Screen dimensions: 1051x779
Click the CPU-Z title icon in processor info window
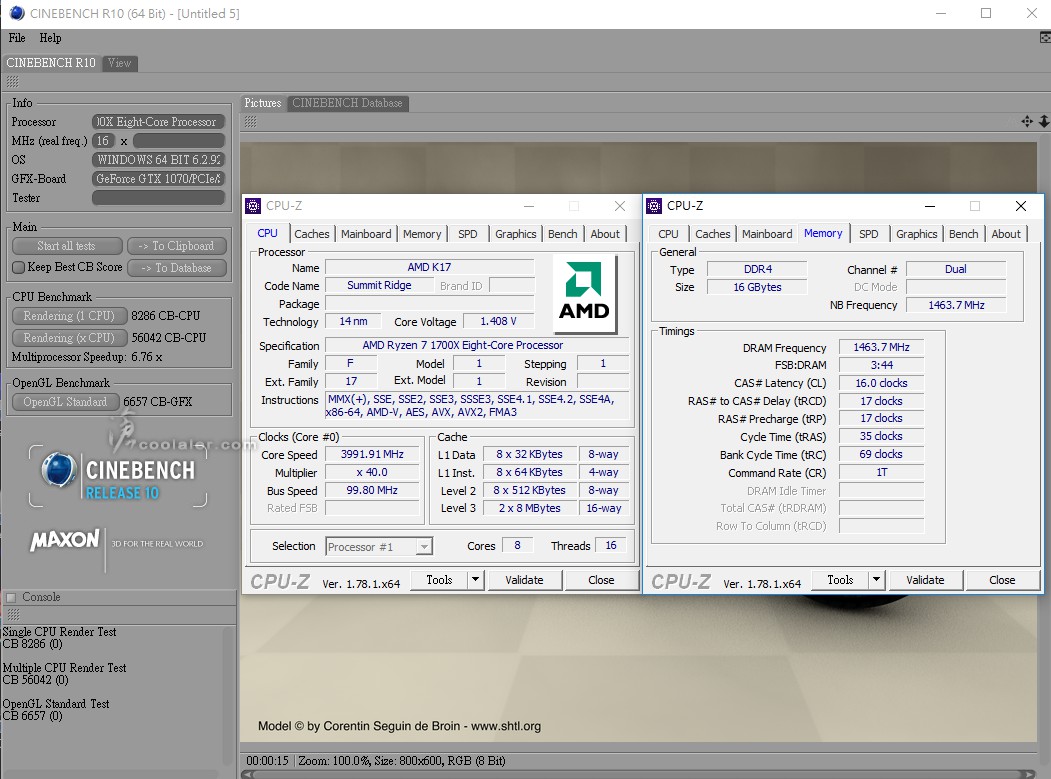pyautogui.click(x=253, y=206)
